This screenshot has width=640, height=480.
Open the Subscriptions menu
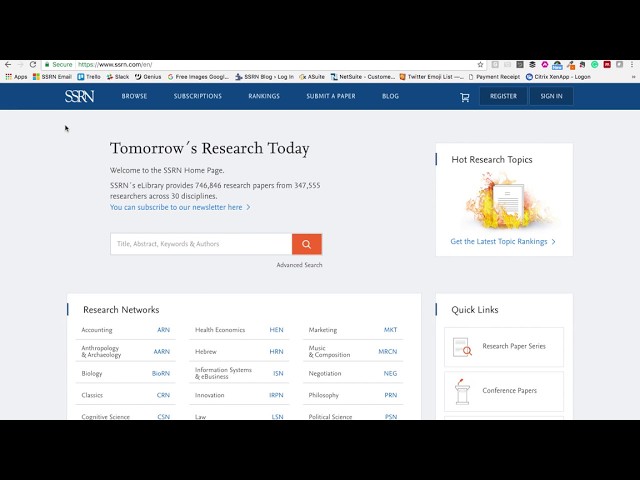198,96
